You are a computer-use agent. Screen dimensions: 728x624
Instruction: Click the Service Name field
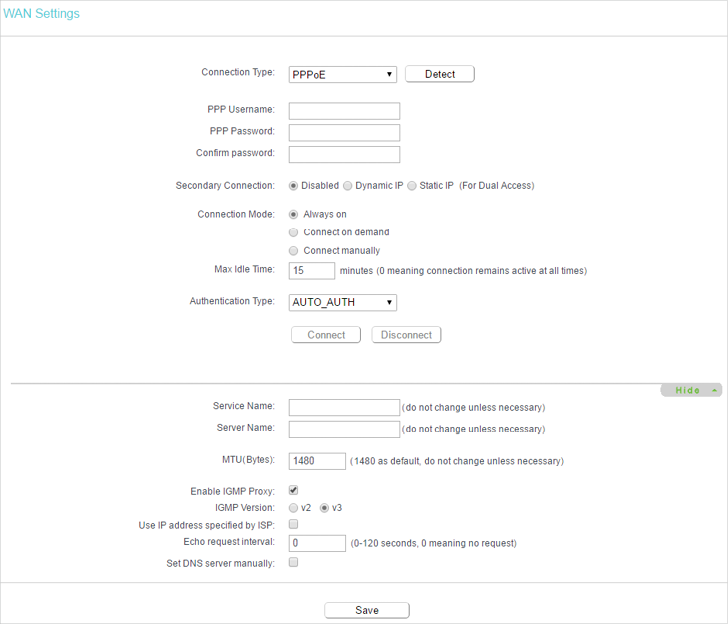[x=344, y=407]
